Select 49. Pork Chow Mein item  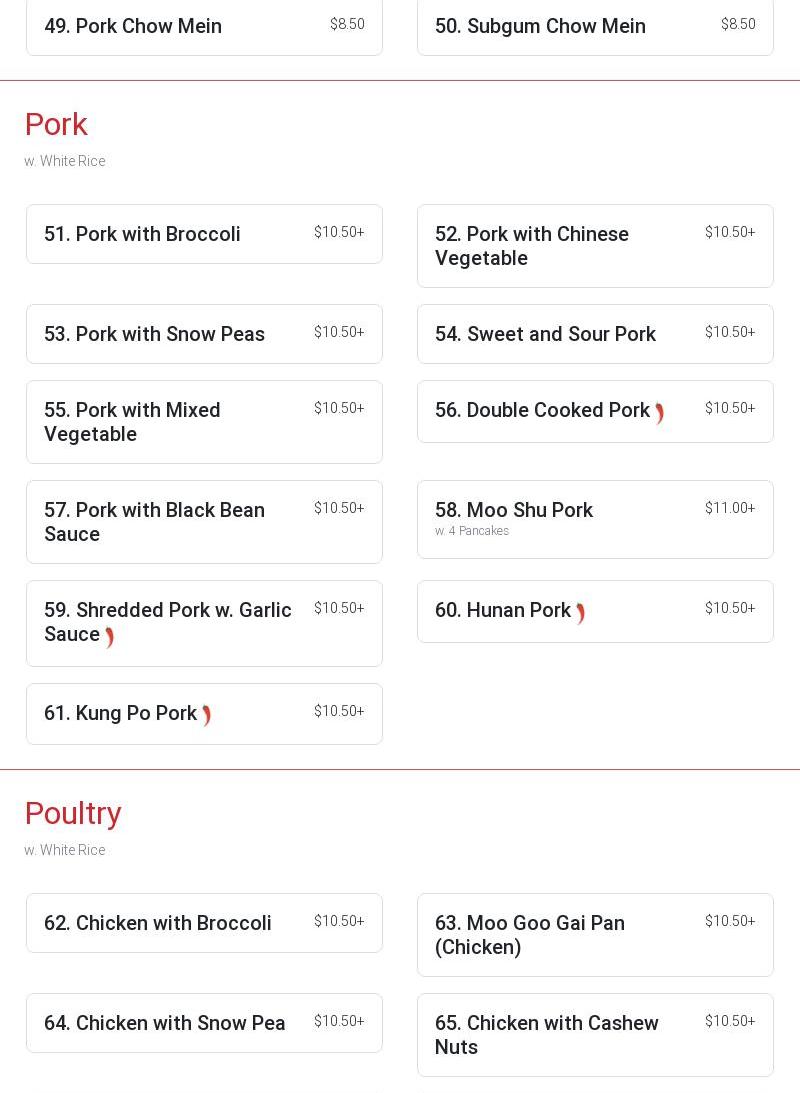click(x=204, y=26)
